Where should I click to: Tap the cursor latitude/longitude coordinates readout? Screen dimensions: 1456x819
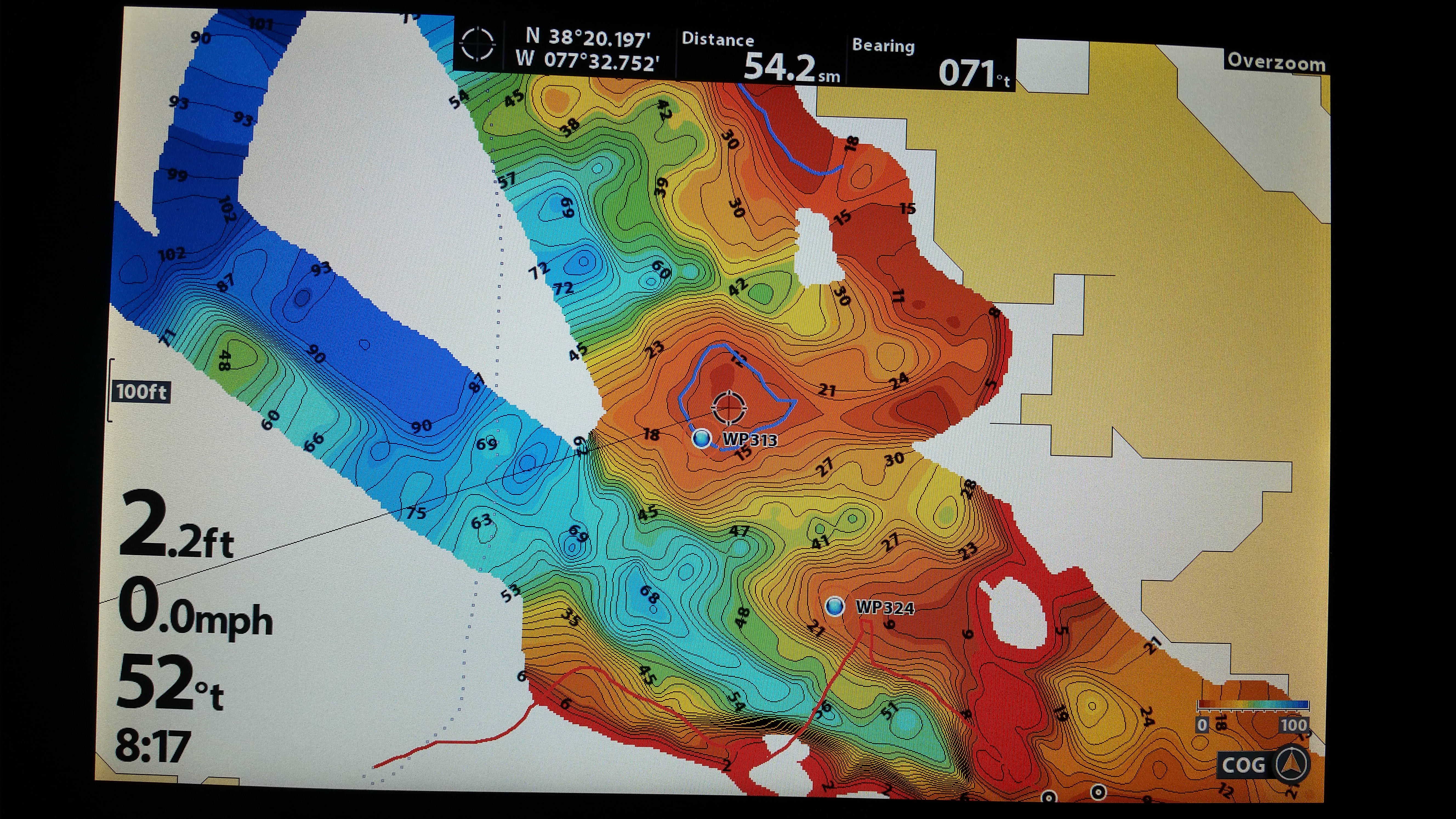[588, 49]
